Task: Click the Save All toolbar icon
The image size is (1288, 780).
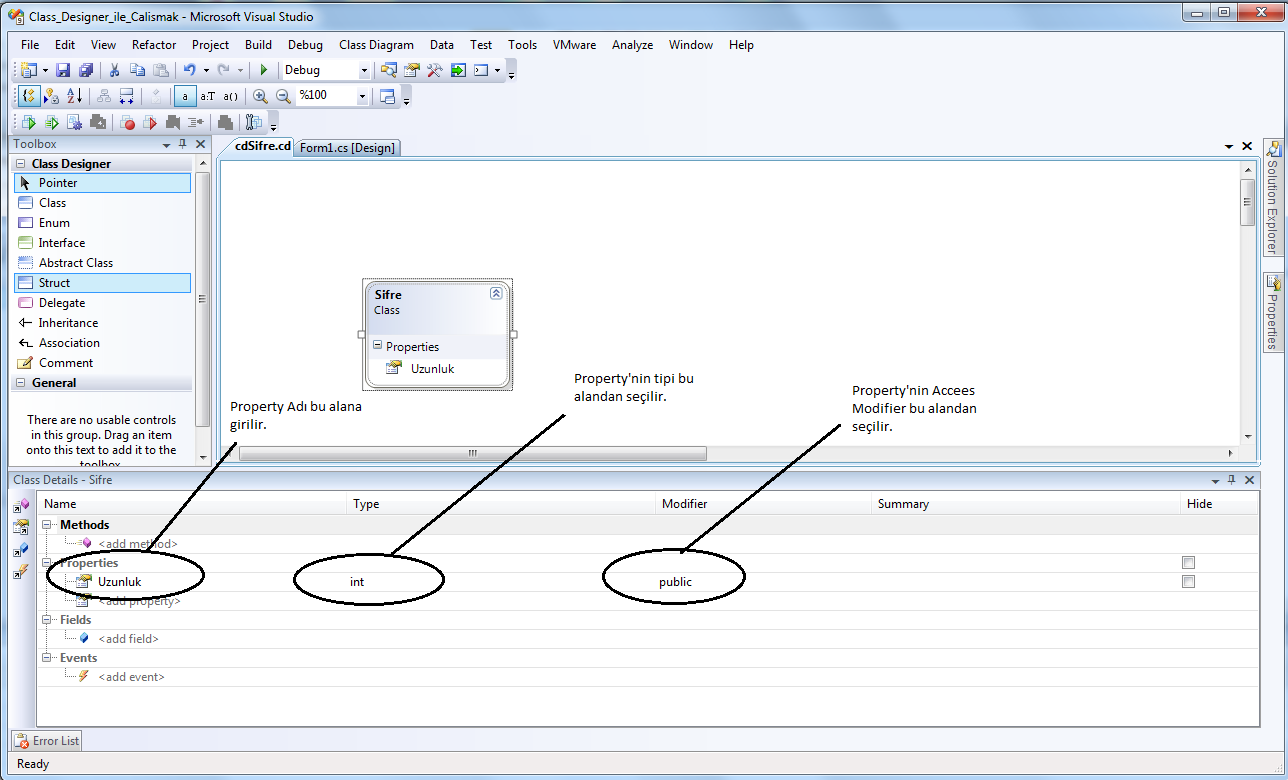Action: [x=85, y=70]
